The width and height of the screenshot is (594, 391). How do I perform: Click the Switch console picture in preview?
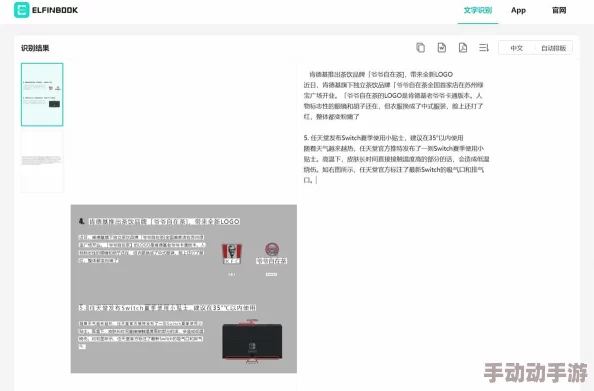[x=252, y=341]
